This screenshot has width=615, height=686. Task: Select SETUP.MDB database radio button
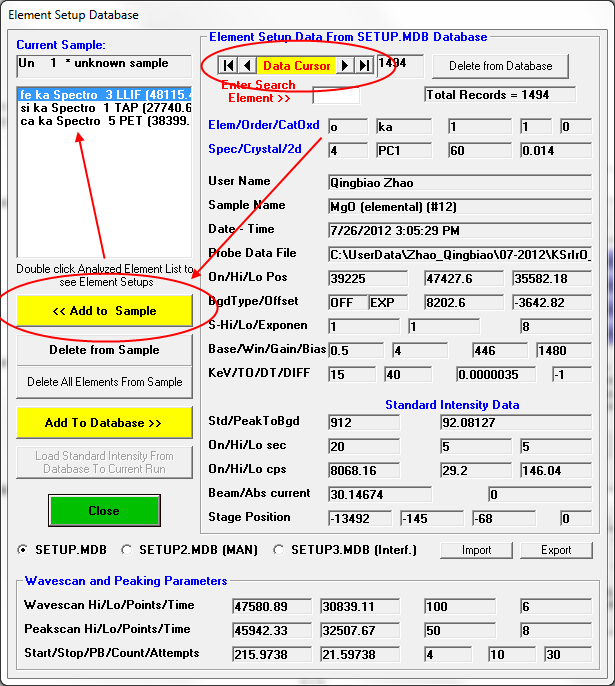24,550
